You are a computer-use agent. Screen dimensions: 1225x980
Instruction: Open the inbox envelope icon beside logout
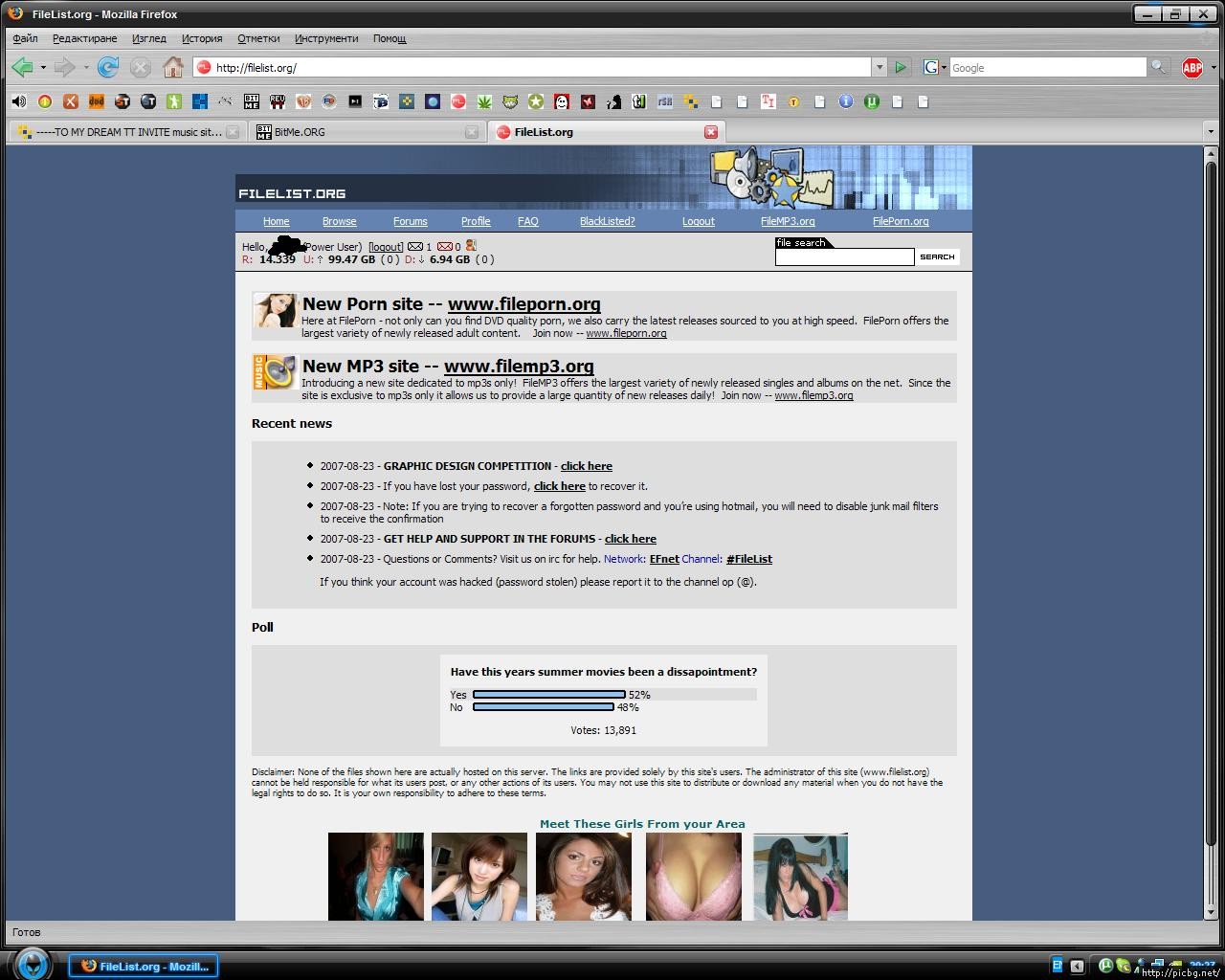[x=415, y=247]
